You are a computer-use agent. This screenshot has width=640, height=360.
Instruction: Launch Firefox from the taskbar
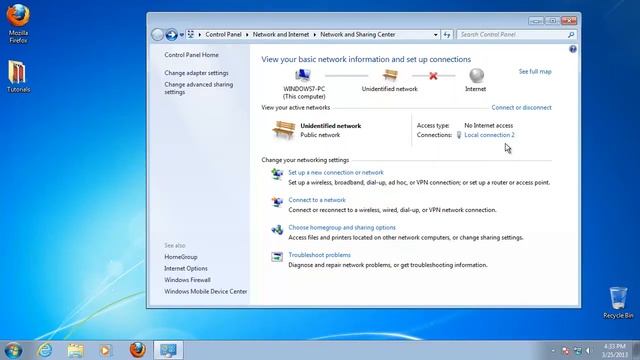point(138,350)
